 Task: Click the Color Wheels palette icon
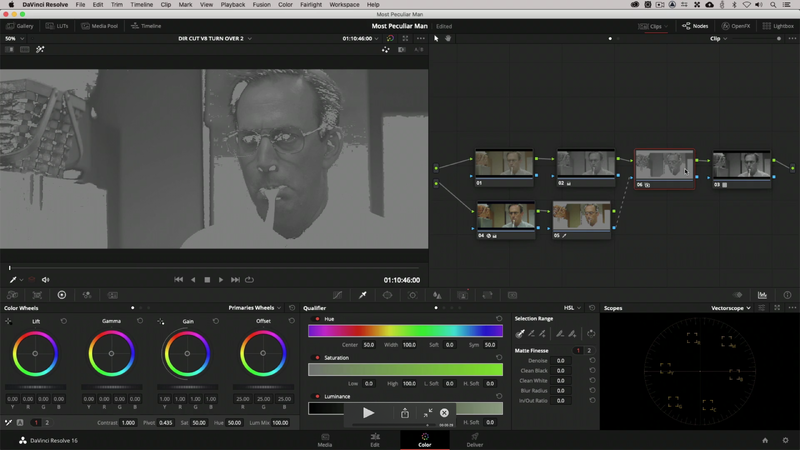pyautogui.click(x=62, y=295)
